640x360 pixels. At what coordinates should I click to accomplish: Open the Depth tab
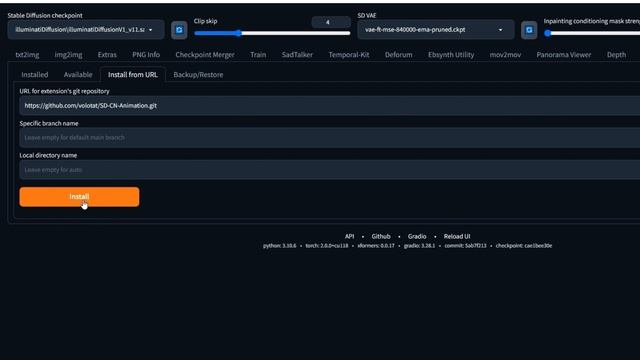616,55
